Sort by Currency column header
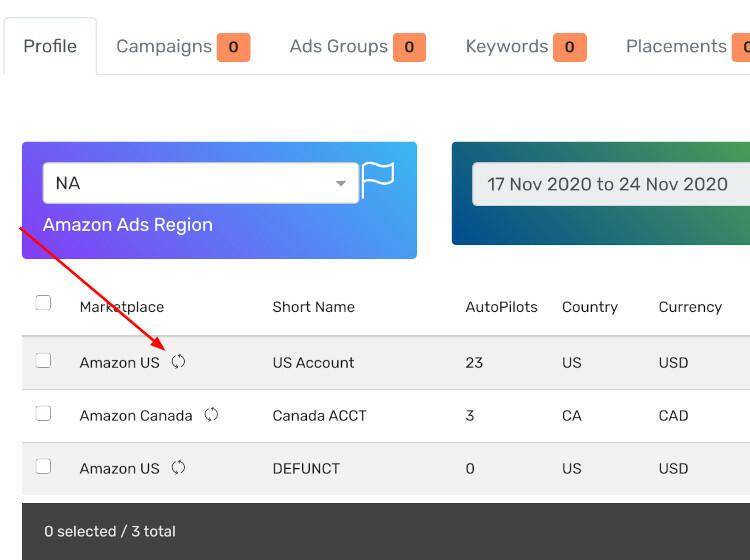Image resolution: width=750 pixels, height=560 pixels. [690, 307]
